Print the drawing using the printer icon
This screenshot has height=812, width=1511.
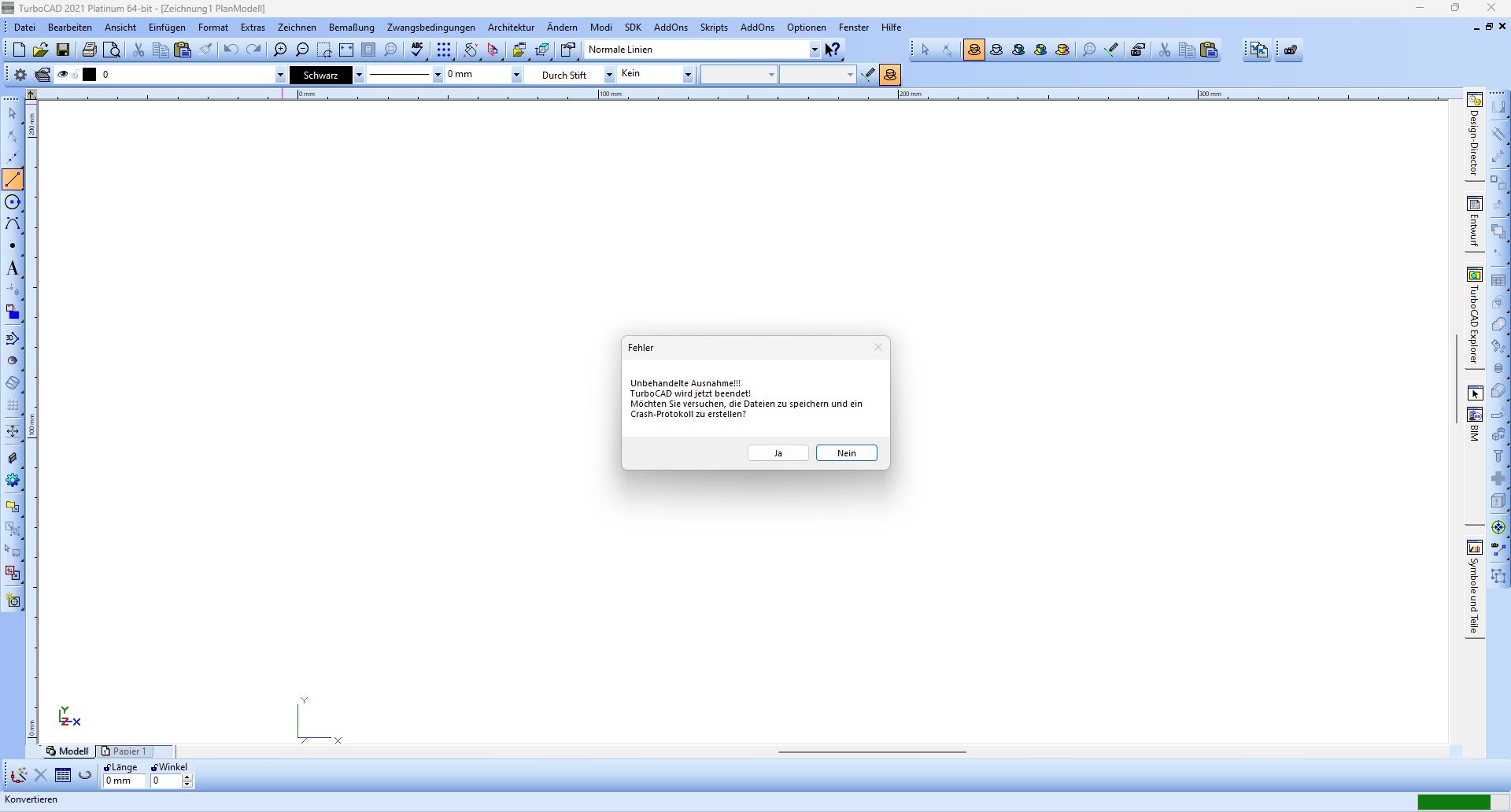pyautogui.click(x=89, y=50)
